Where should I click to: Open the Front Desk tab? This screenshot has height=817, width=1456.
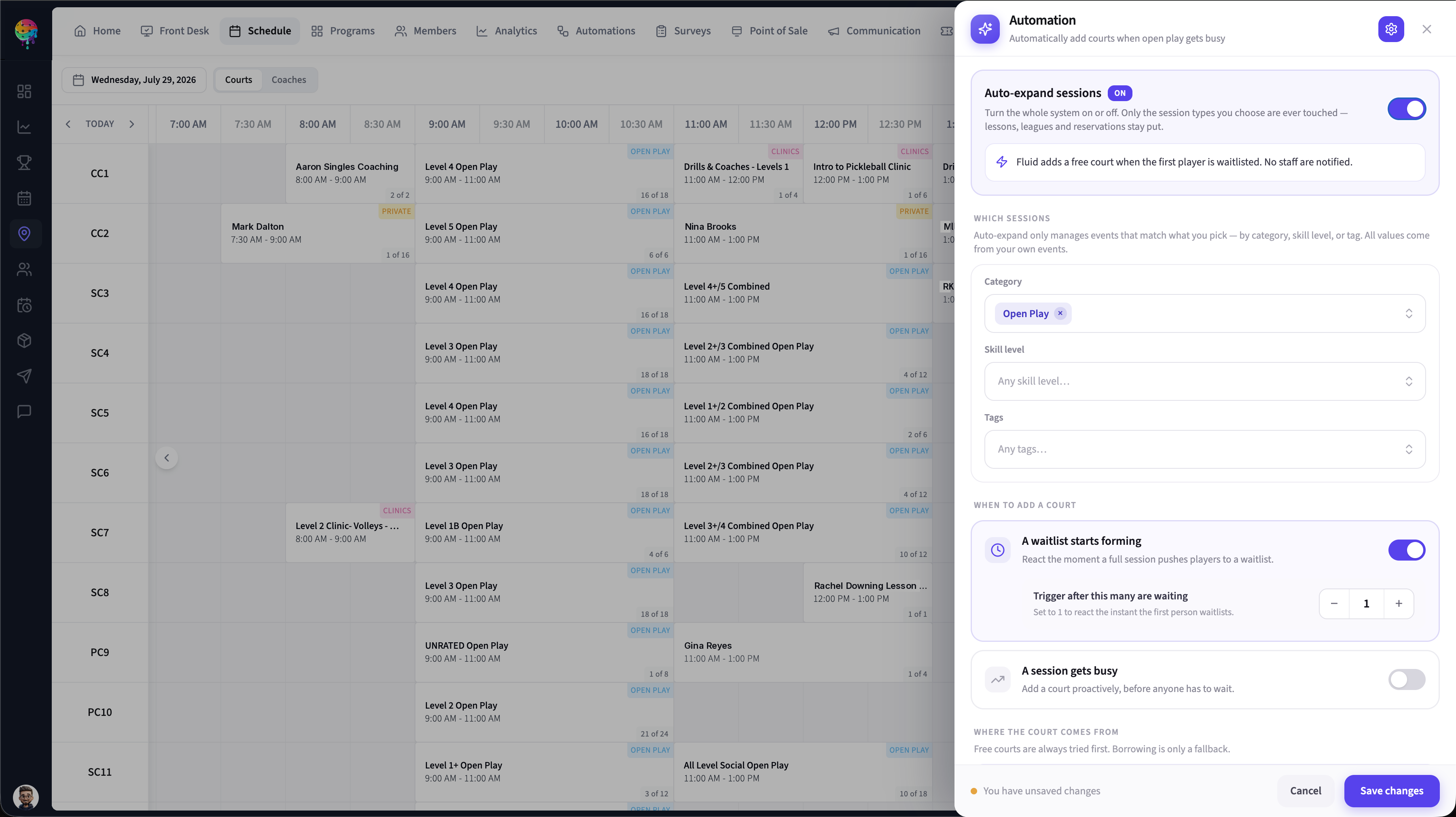point(175,30)
